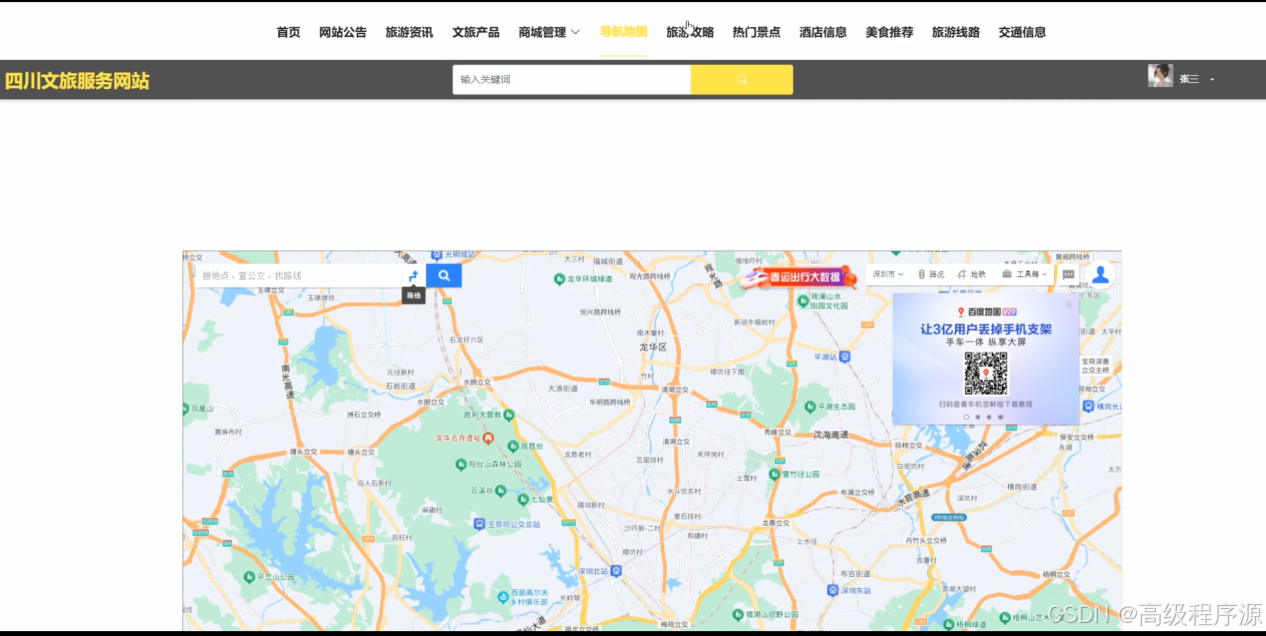Select the last carousel dot in ad
Viewport: 1266px width, 636px height.
[x=1000, y=417]
